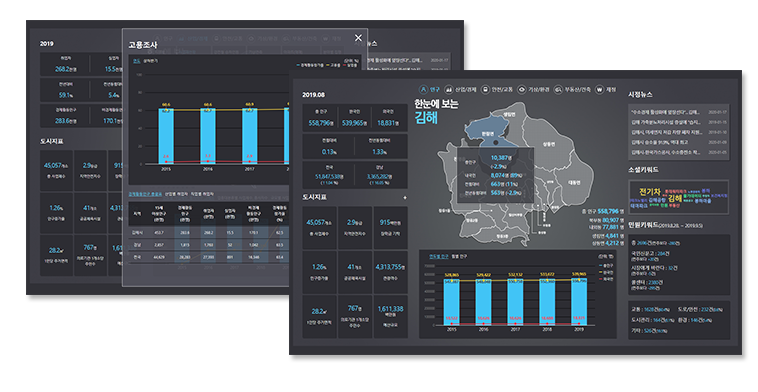Click the 0.13% change value
Image resolution: width=758 pixels, height=392 pixels.
click(329, 152)
